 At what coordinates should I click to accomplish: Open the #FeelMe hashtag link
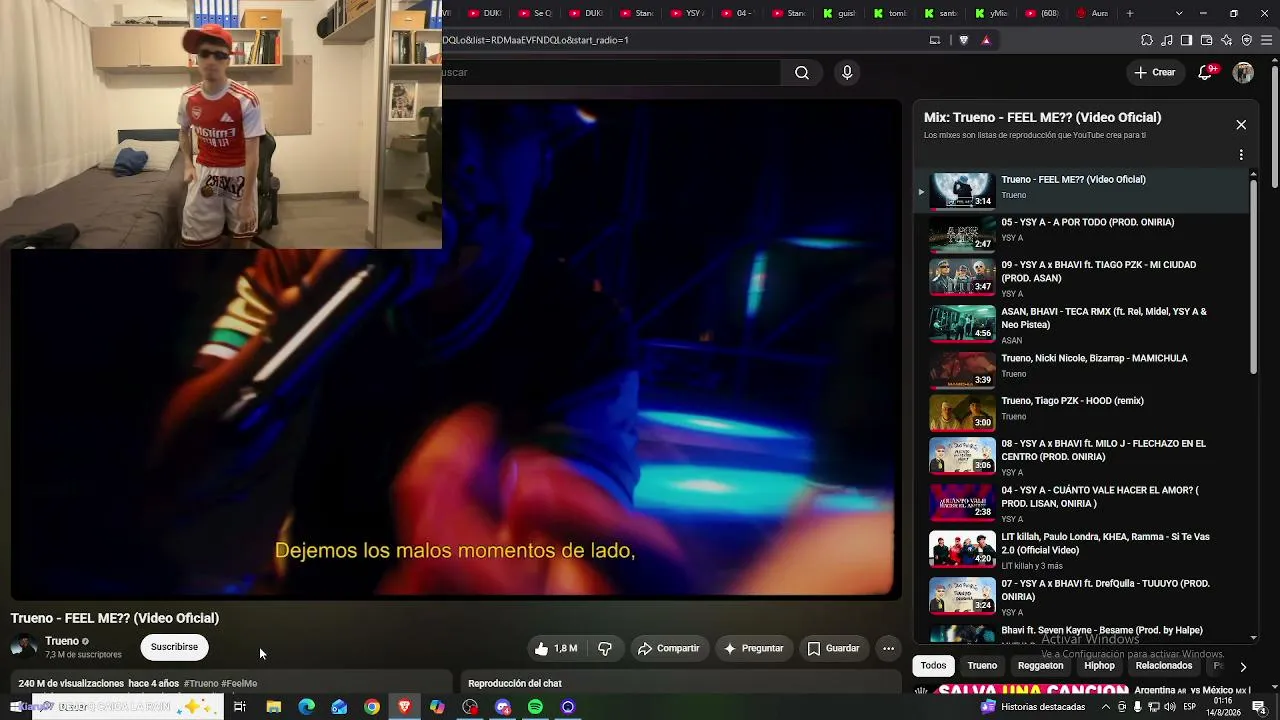pyautogui.click(x=240, y=684)
